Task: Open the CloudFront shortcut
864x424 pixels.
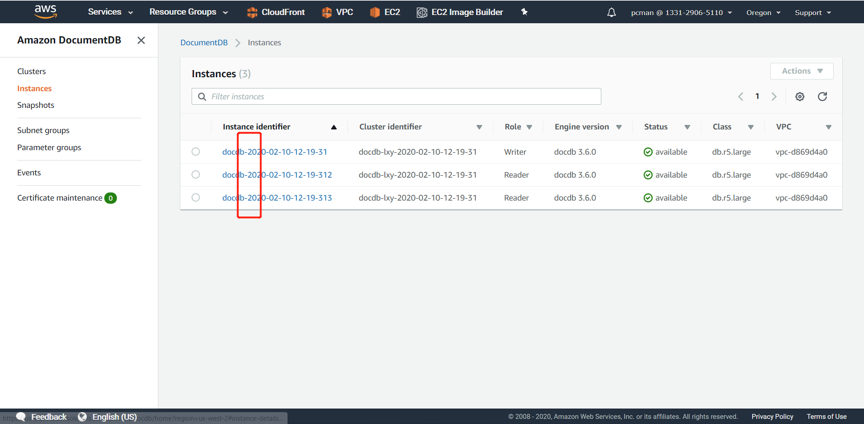Action: [x=275, y=12]
